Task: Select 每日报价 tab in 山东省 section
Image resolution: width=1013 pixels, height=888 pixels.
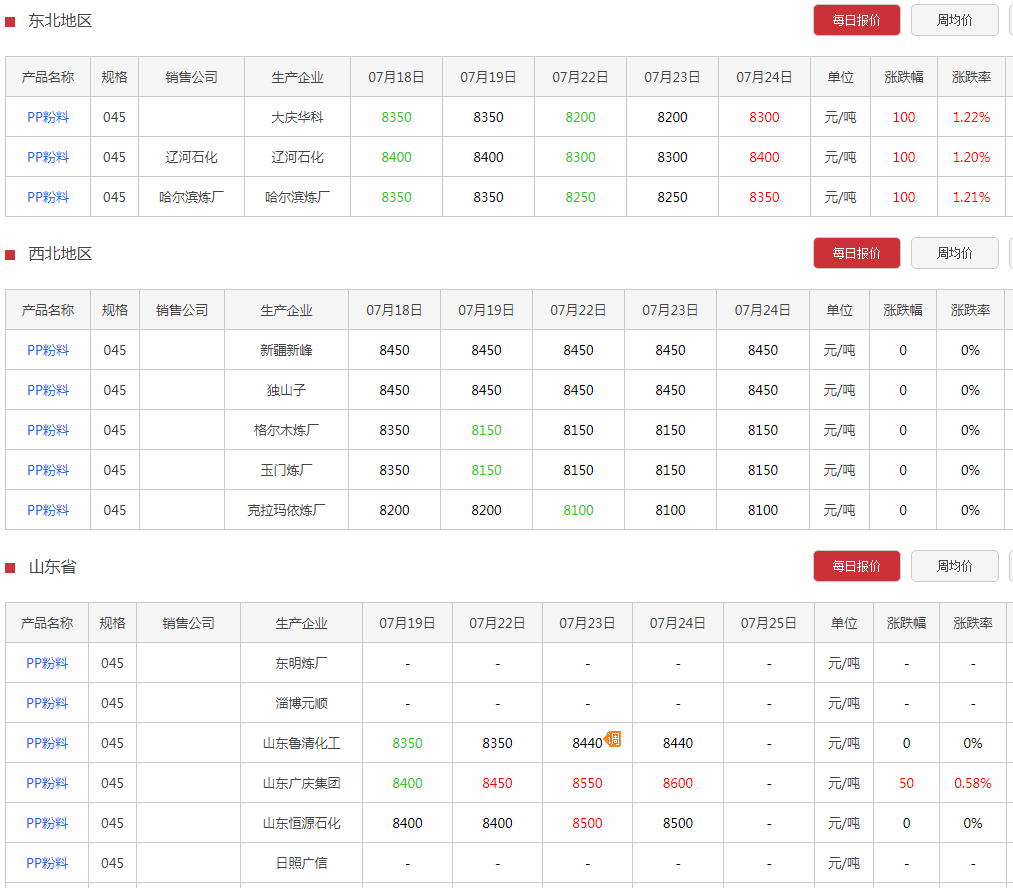Action: point(857,566)
